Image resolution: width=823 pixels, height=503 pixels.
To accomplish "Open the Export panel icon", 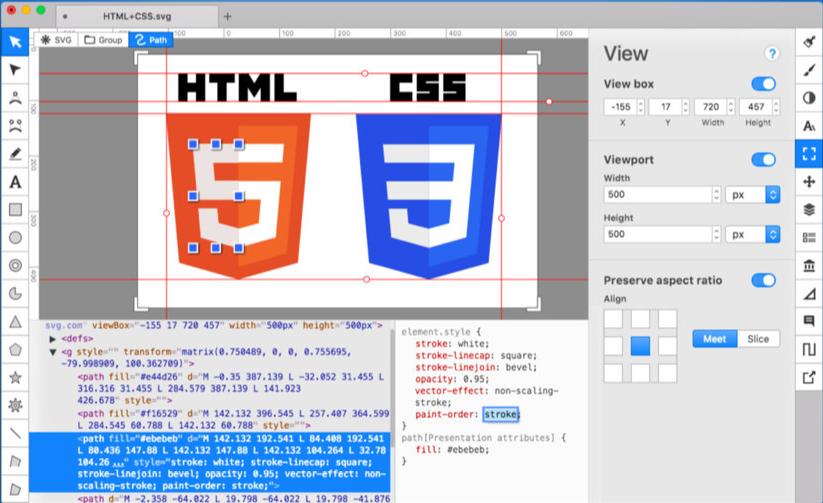I will [808, 377].
